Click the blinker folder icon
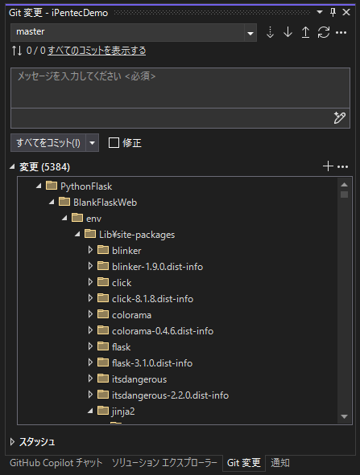This screenshot has height=475, width=360. click(x=103, y=250)
